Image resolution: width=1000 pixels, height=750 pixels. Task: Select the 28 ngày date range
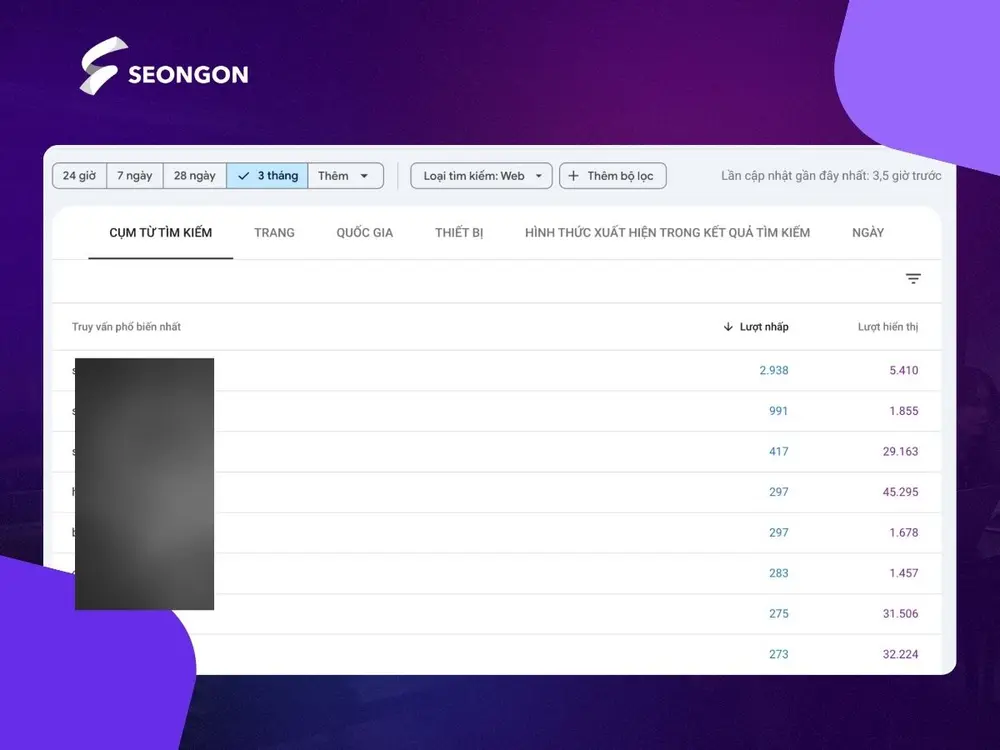pyautogui.click(x=195, y=176)
